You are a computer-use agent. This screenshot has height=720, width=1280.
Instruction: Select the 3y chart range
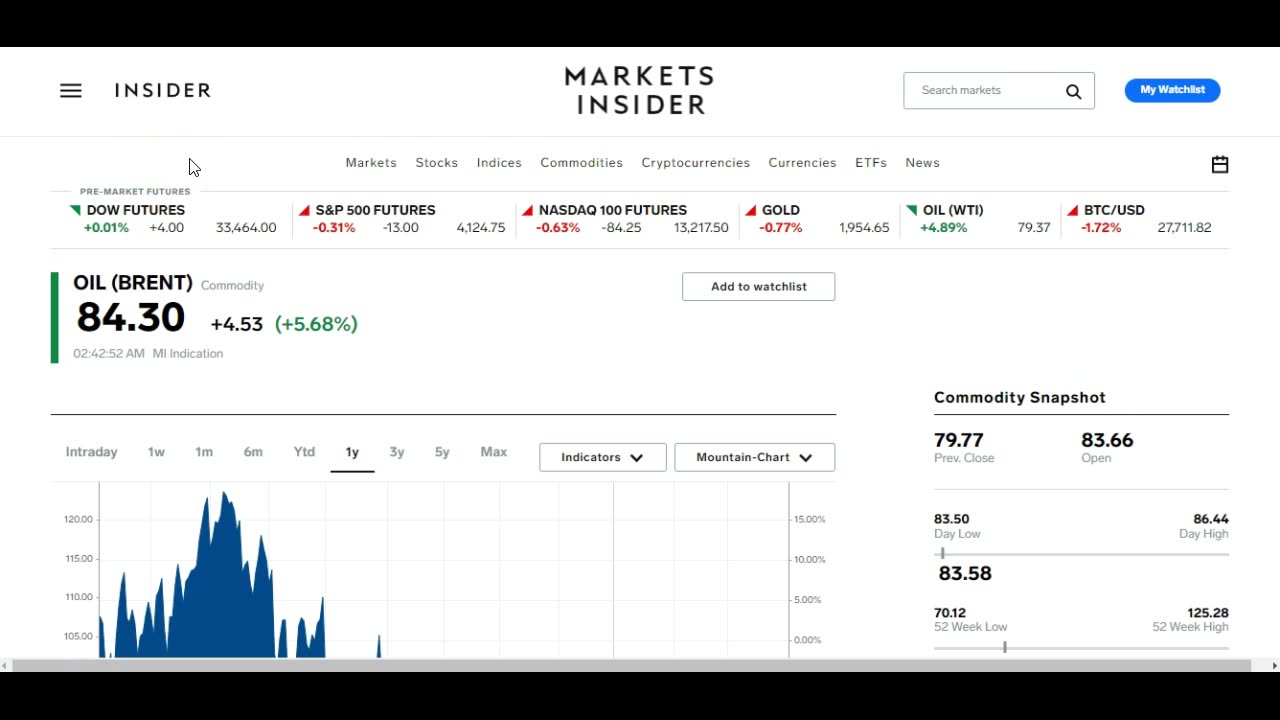coord(397,452)
